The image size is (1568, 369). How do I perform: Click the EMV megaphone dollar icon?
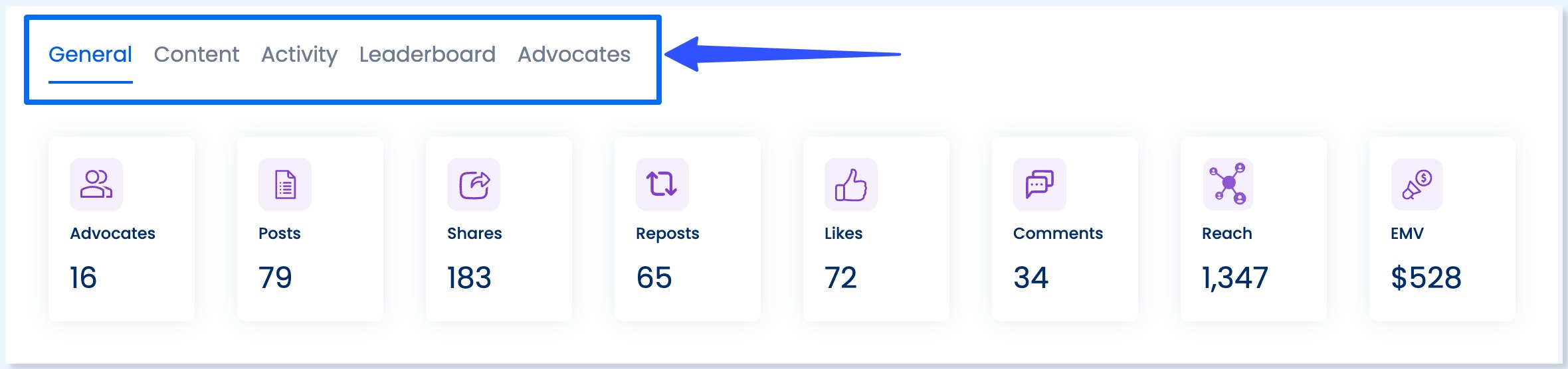pyautogui.click(x=1417, y=184)
